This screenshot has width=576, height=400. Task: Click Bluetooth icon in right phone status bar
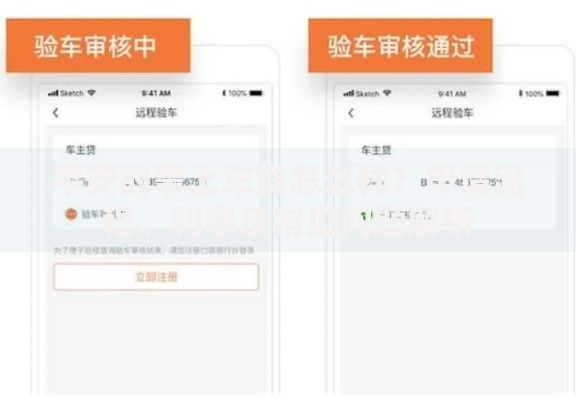pos(520,94)
